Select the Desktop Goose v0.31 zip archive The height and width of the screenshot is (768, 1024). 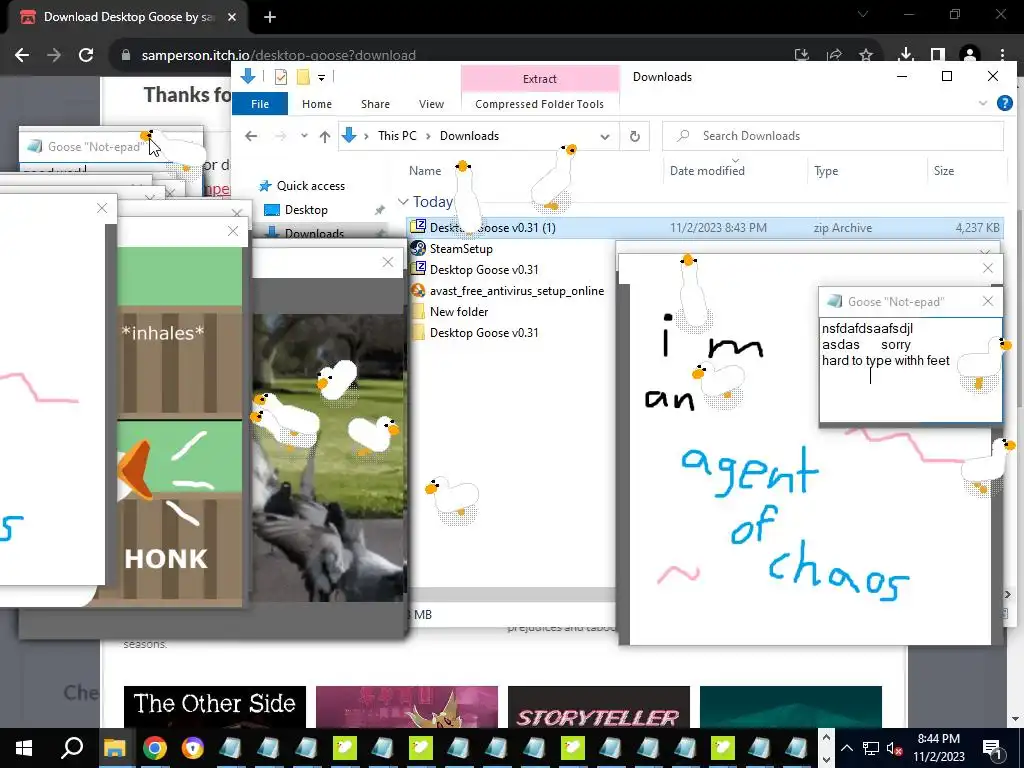[484, 270]
